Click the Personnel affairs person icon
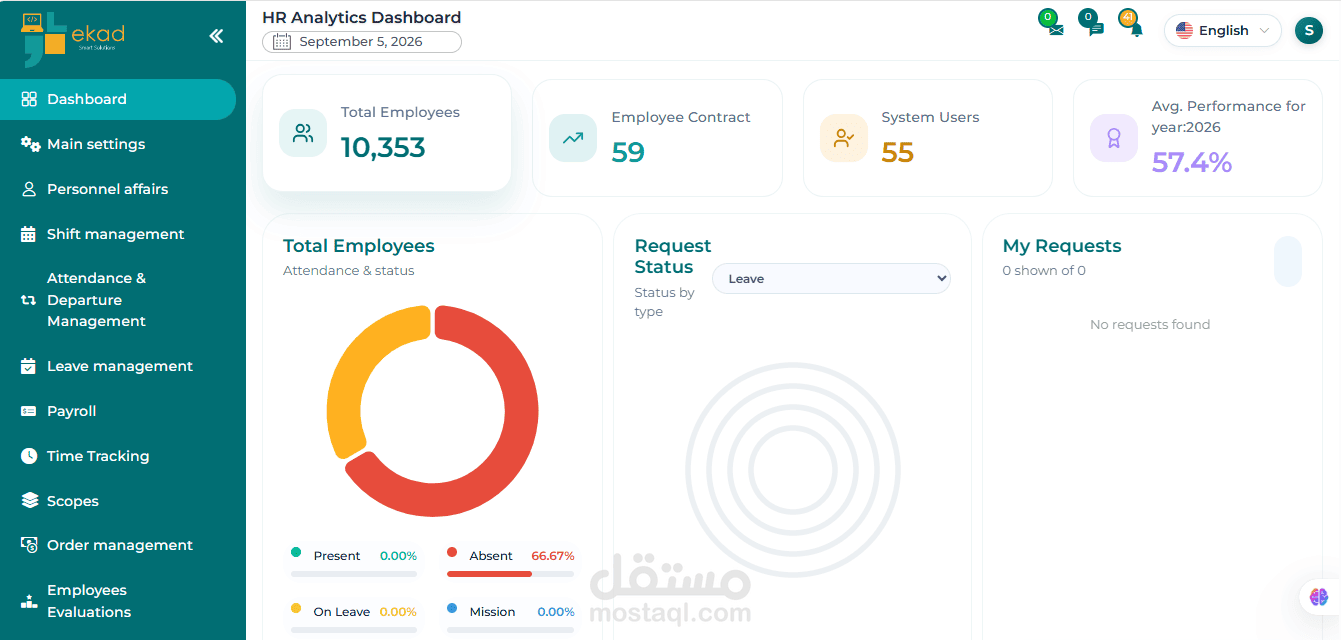Viewport: 1341px width, 640px height. click(29, 189)
